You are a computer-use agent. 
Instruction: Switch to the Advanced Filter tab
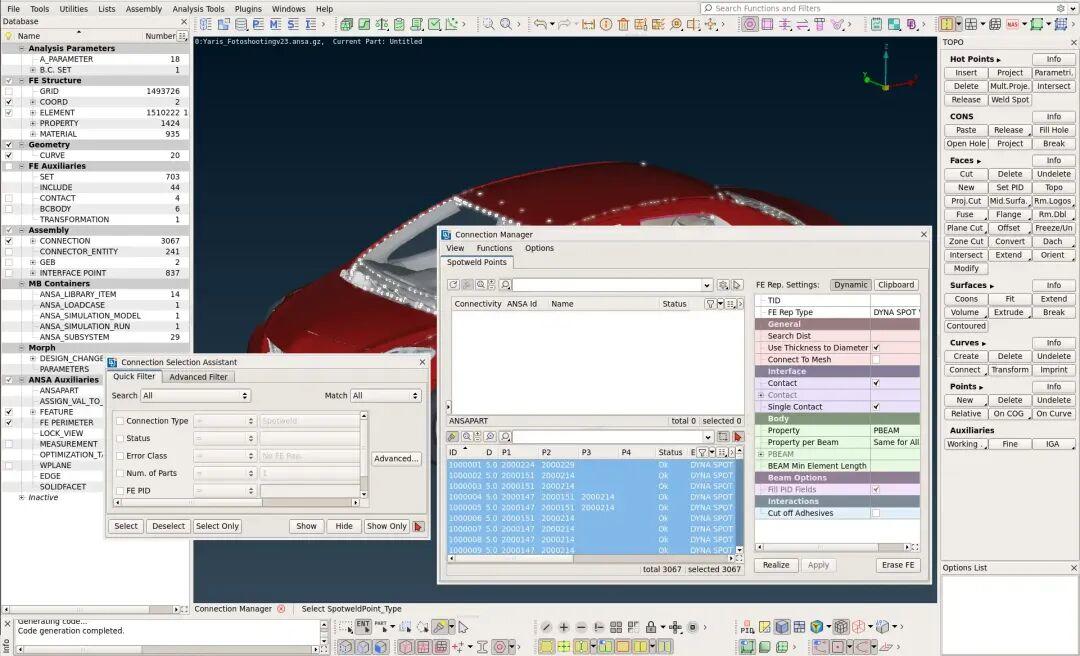click(x=198, y=377)
